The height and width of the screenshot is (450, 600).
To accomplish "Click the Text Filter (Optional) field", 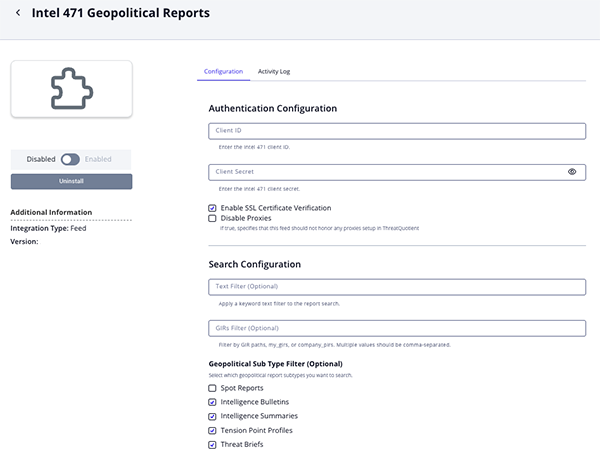I will (397, 287).
